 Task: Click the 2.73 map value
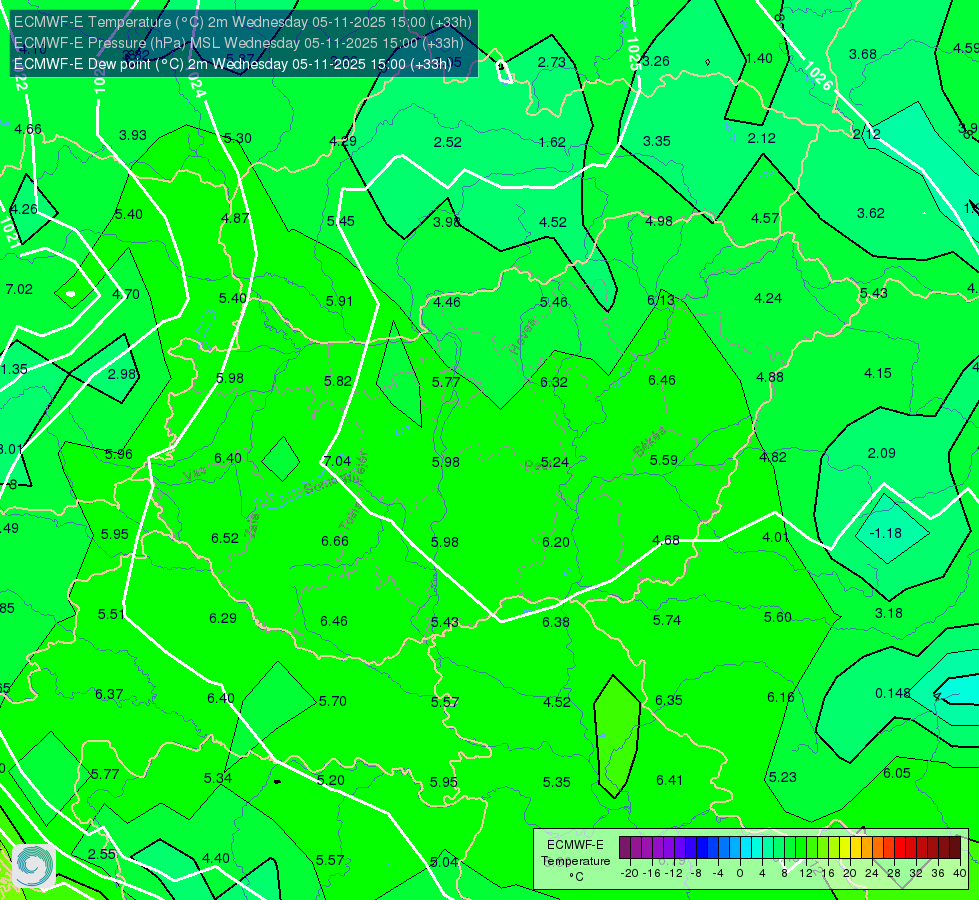552,62
